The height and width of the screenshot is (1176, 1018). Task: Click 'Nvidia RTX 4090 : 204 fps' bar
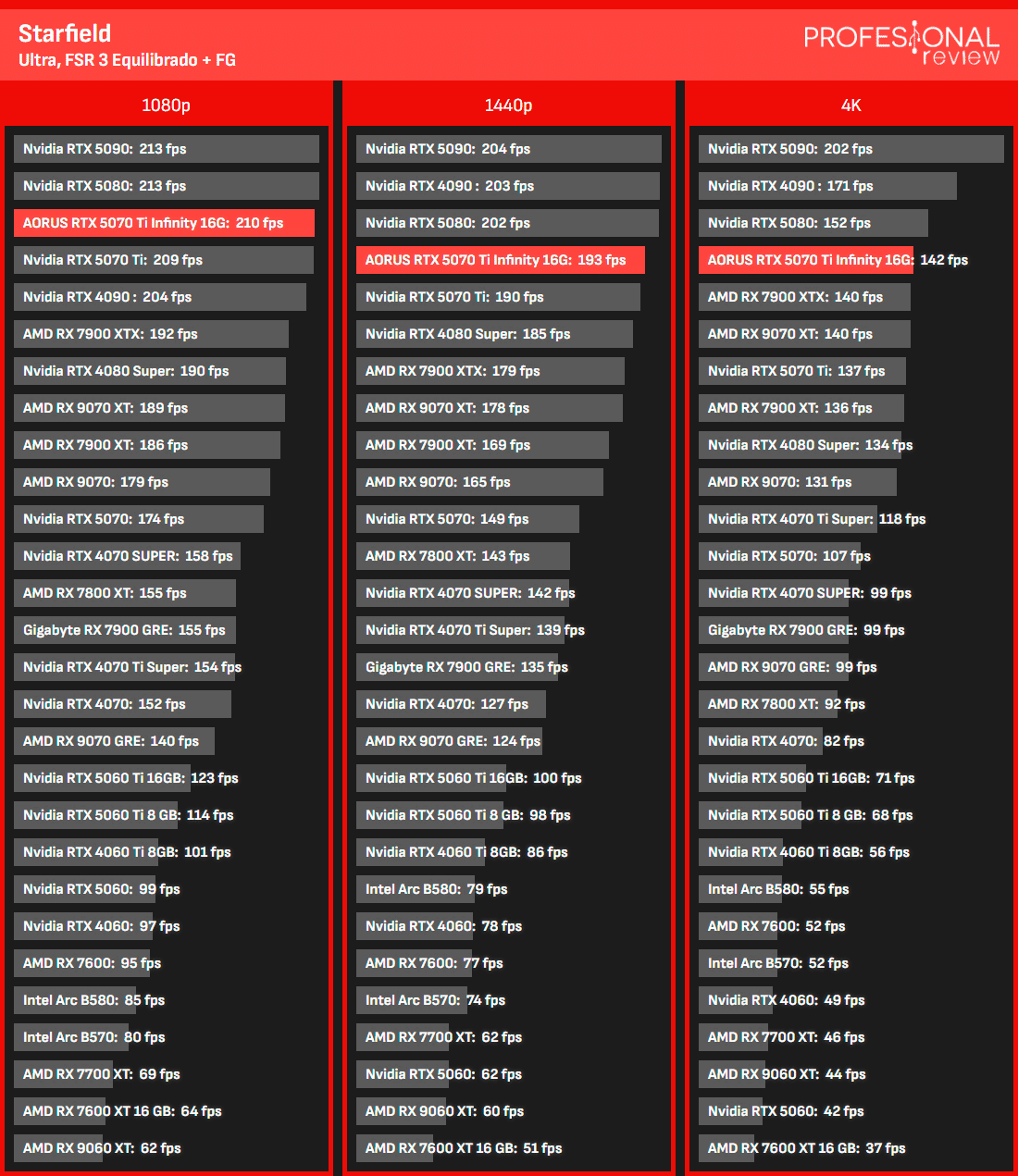(x=160, y=297)
